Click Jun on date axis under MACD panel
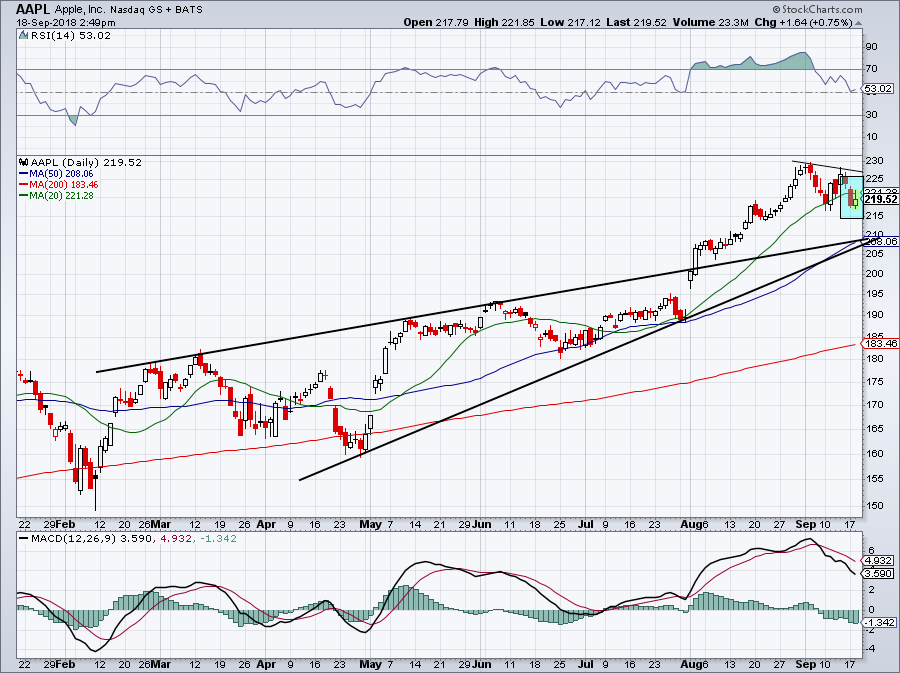 point(482,664)
